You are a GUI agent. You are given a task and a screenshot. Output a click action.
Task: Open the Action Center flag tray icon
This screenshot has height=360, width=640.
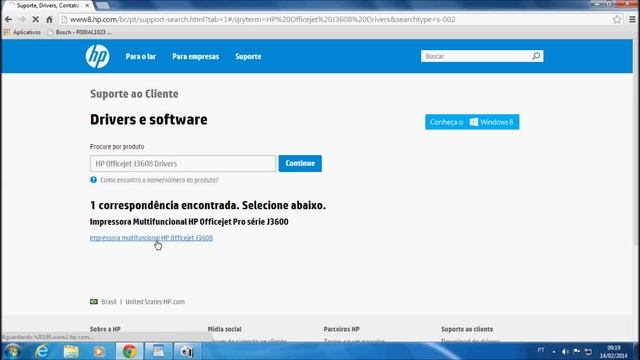point(576,351)
